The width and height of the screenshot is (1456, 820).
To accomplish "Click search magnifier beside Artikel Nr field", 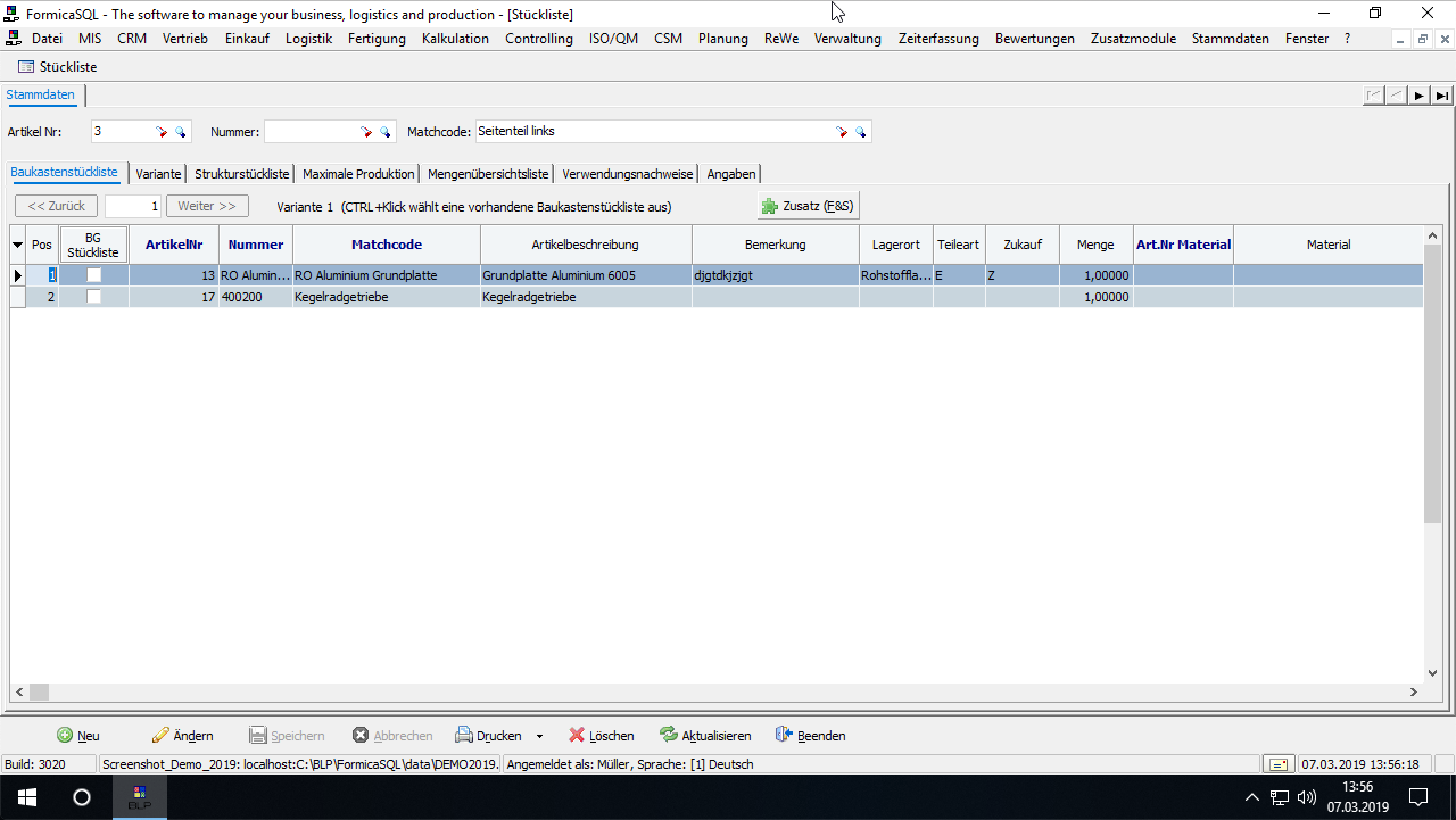I will tap(180, 132).
